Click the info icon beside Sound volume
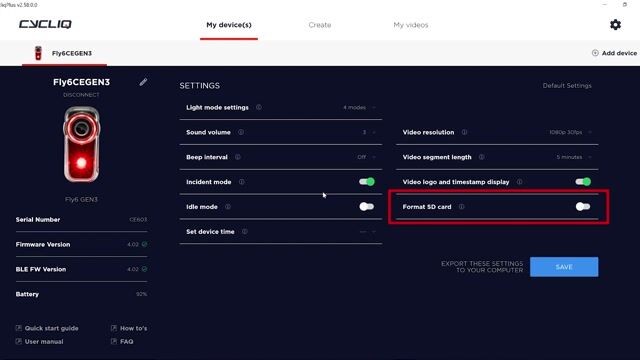640x360 pixels. tap(241, 132)
